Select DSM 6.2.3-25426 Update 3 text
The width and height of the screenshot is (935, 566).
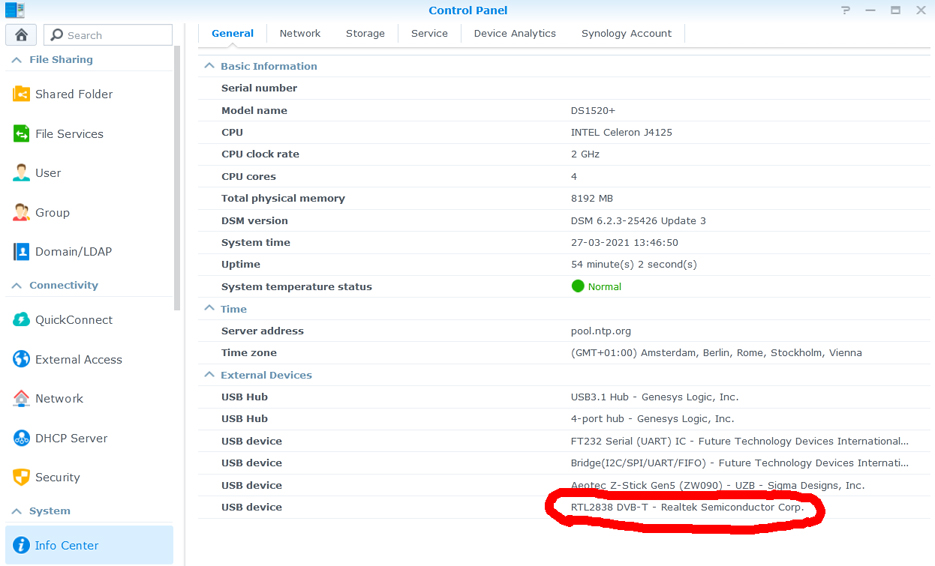(x=638, y=221)
